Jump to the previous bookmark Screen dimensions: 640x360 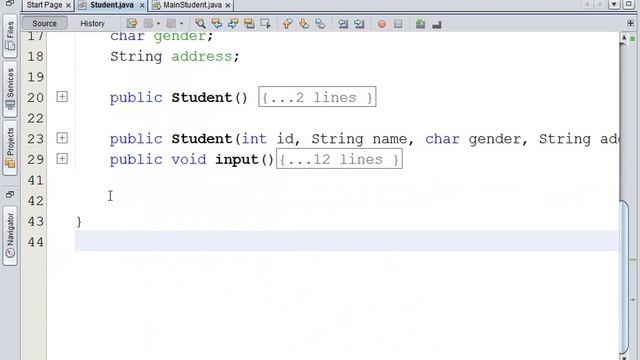(x=288, y=24)
